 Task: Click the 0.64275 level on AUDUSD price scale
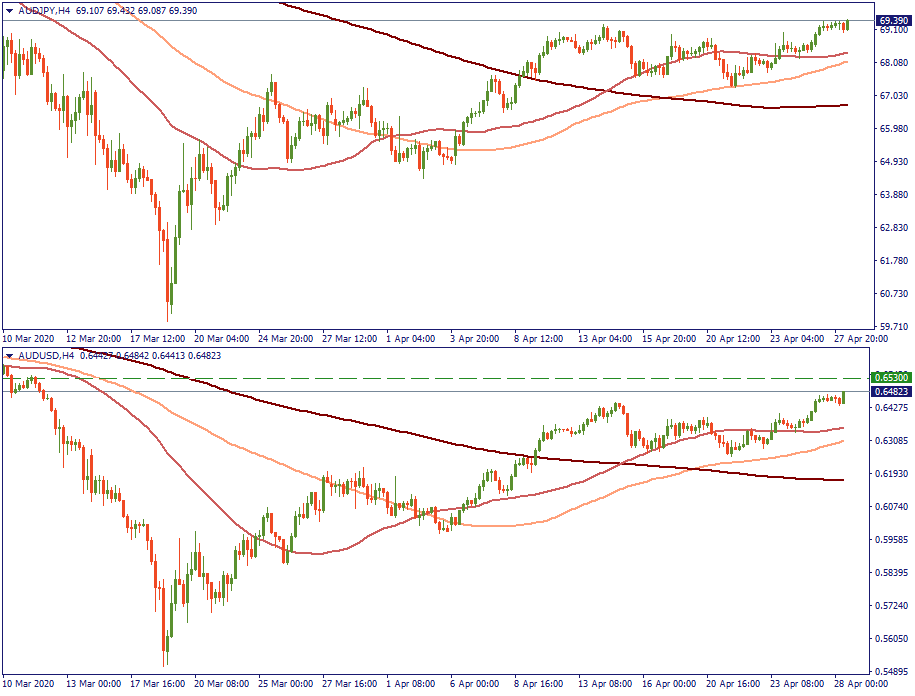[892, 408]
